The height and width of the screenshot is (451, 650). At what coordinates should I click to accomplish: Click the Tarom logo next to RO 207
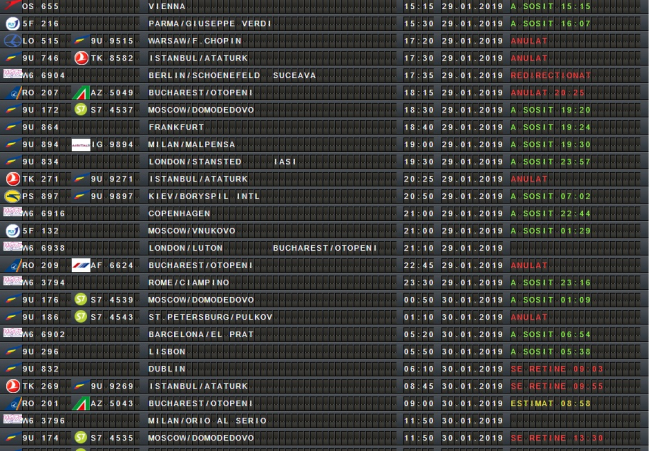(x=13, y=93)
